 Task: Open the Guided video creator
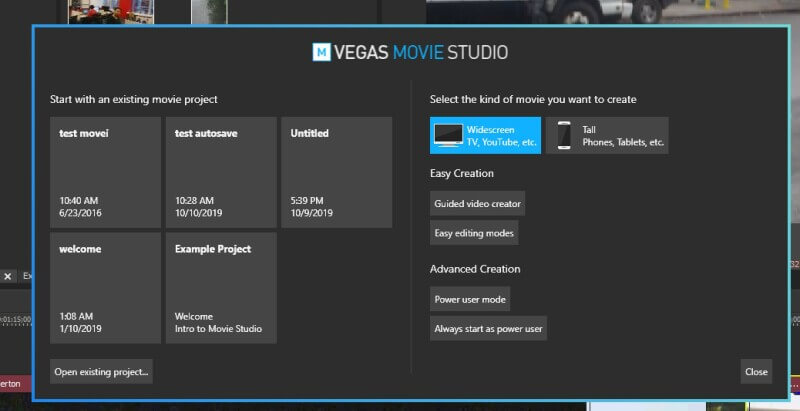click(477, 203)
